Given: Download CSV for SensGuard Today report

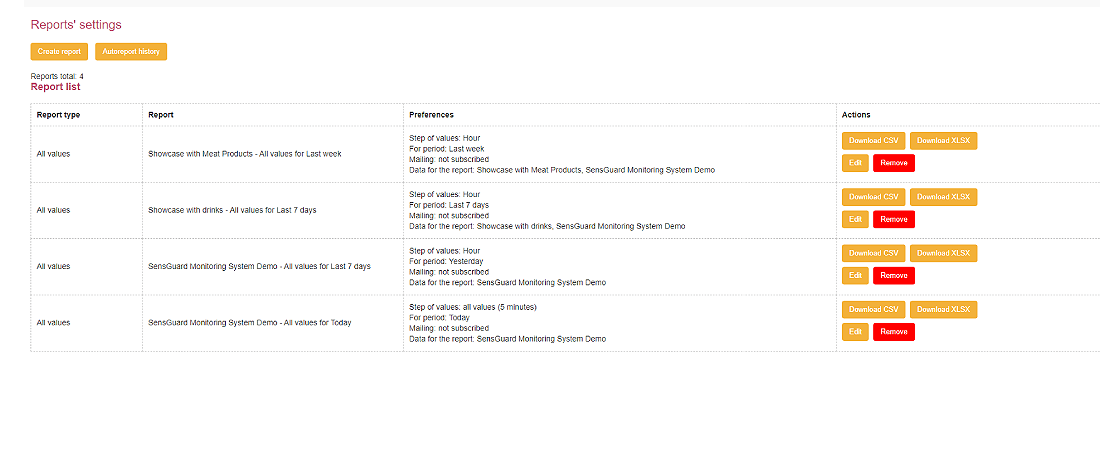Looking at the screenshot, I should pos(873,309).
